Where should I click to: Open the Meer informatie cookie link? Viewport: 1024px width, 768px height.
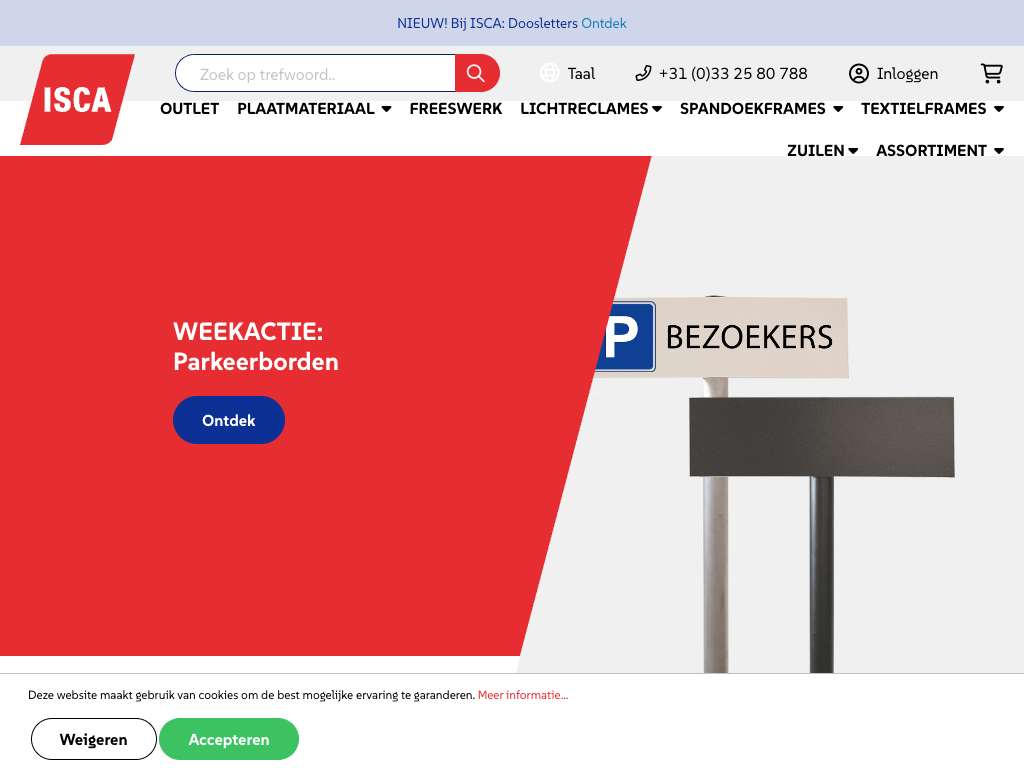tap(522, 695)
